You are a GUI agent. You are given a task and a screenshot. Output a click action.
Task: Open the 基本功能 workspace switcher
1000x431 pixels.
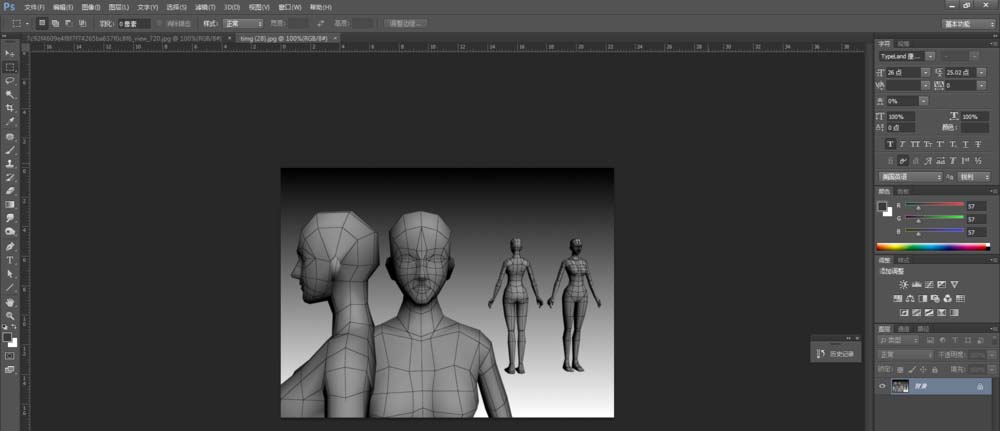(967, 22)
